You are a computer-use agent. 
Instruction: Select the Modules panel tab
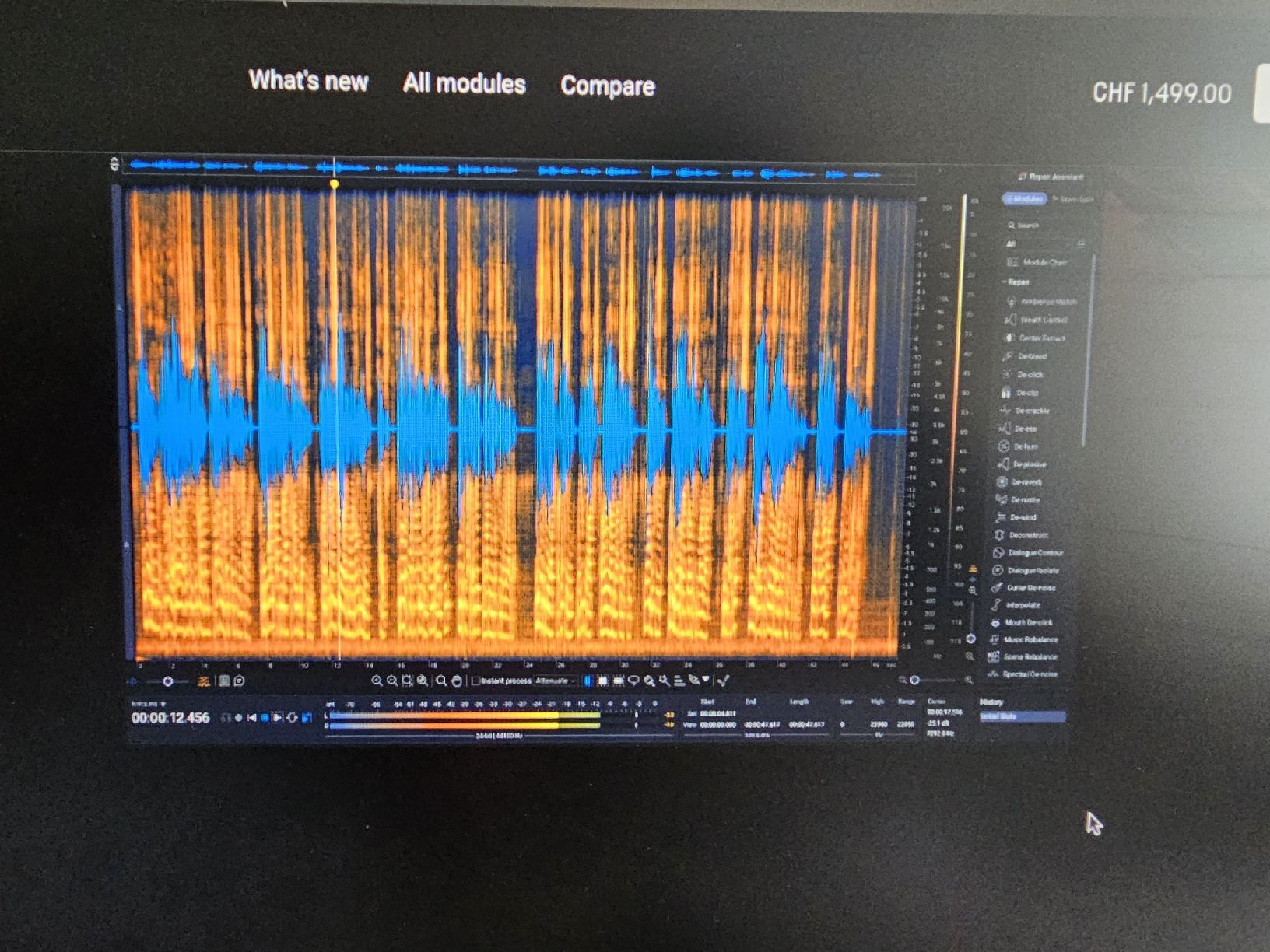(1025, 199)
